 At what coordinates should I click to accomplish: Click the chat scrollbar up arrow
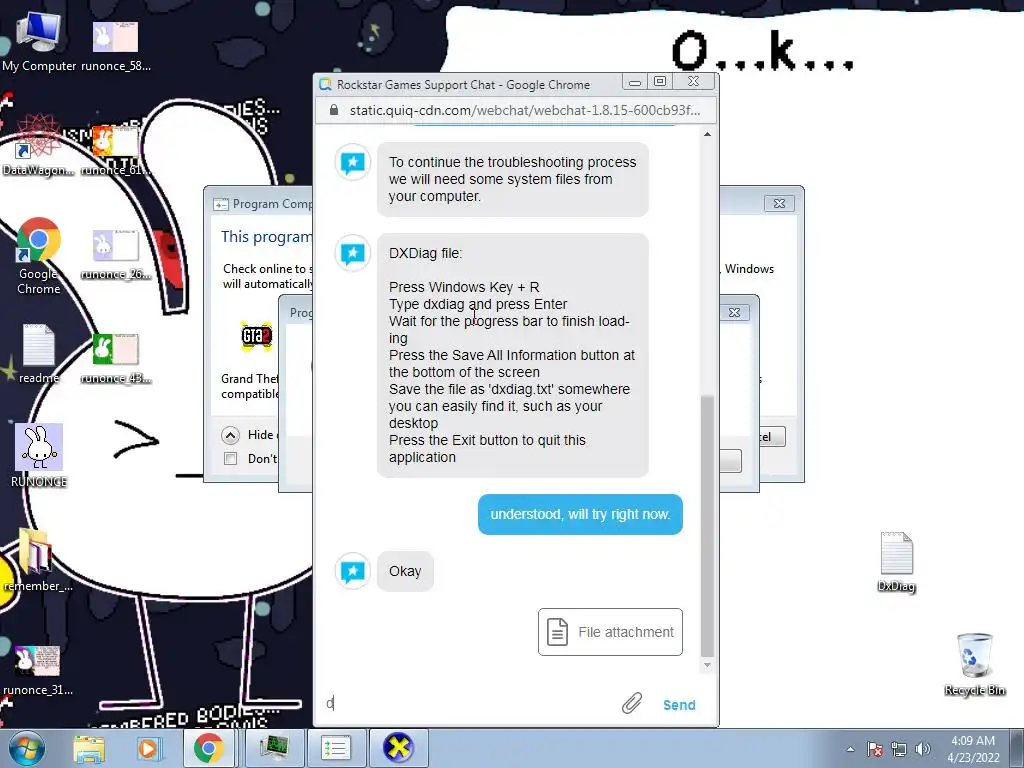click(x=707, y=134)
